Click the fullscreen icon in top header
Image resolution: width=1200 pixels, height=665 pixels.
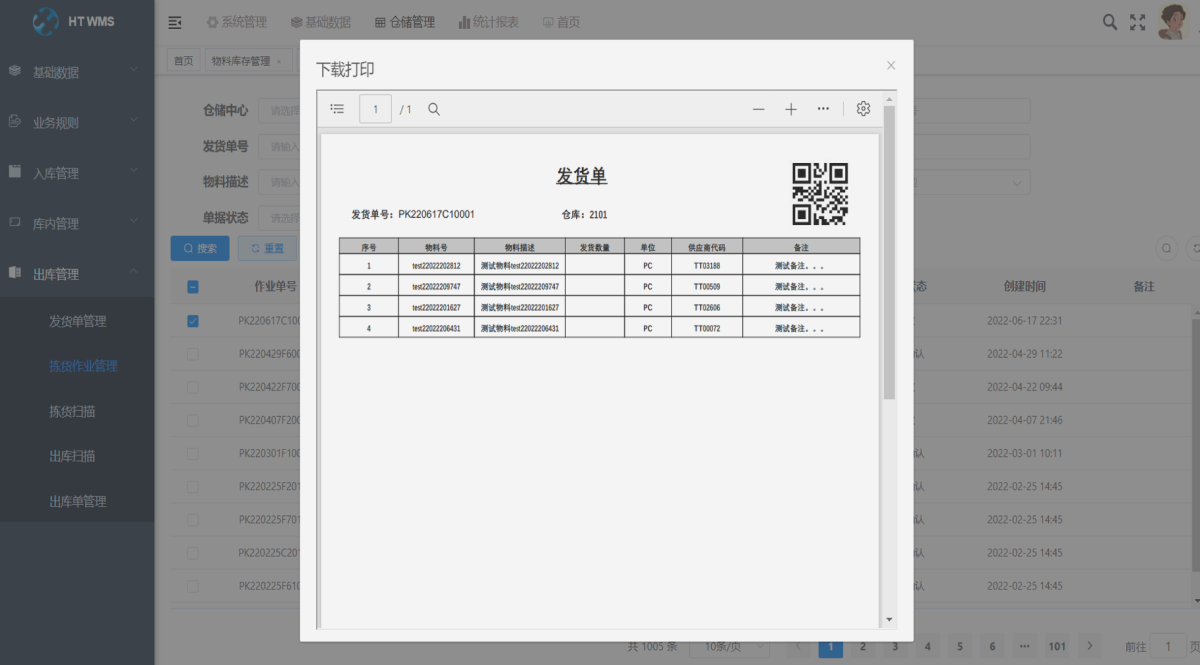tap(1137, 22)
